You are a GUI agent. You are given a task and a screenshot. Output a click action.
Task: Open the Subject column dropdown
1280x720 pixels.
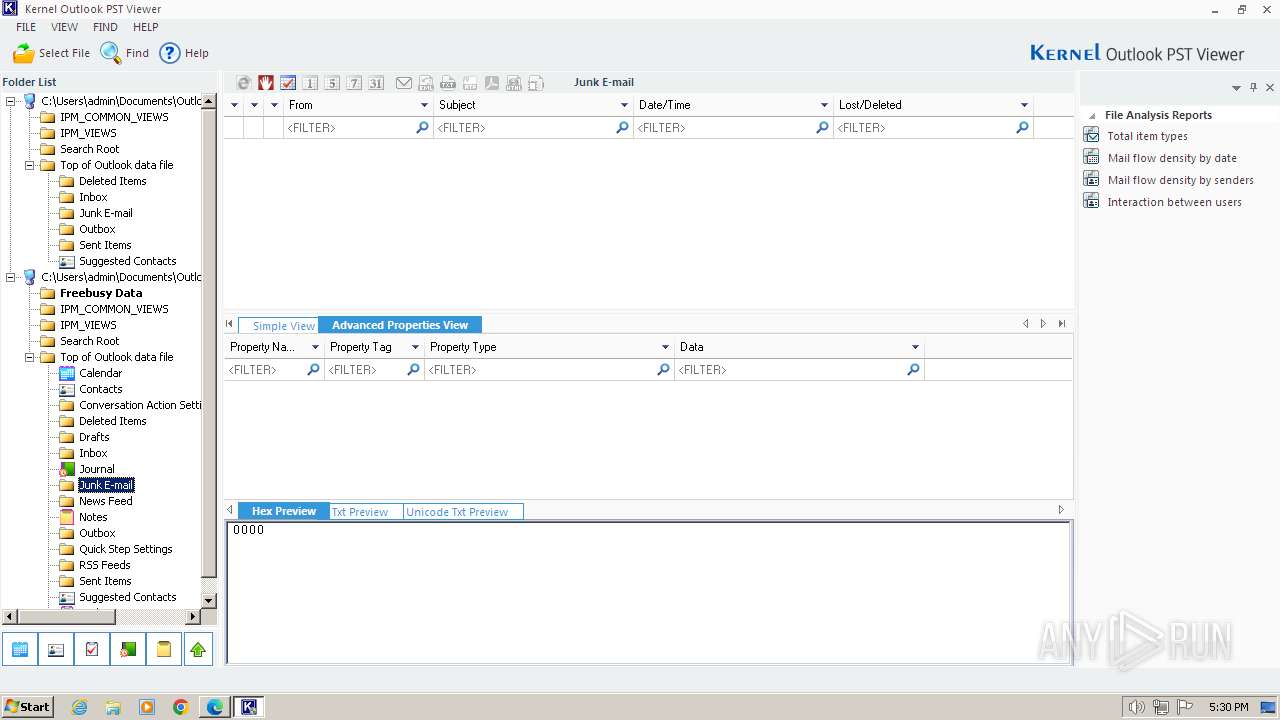(624, 105)
